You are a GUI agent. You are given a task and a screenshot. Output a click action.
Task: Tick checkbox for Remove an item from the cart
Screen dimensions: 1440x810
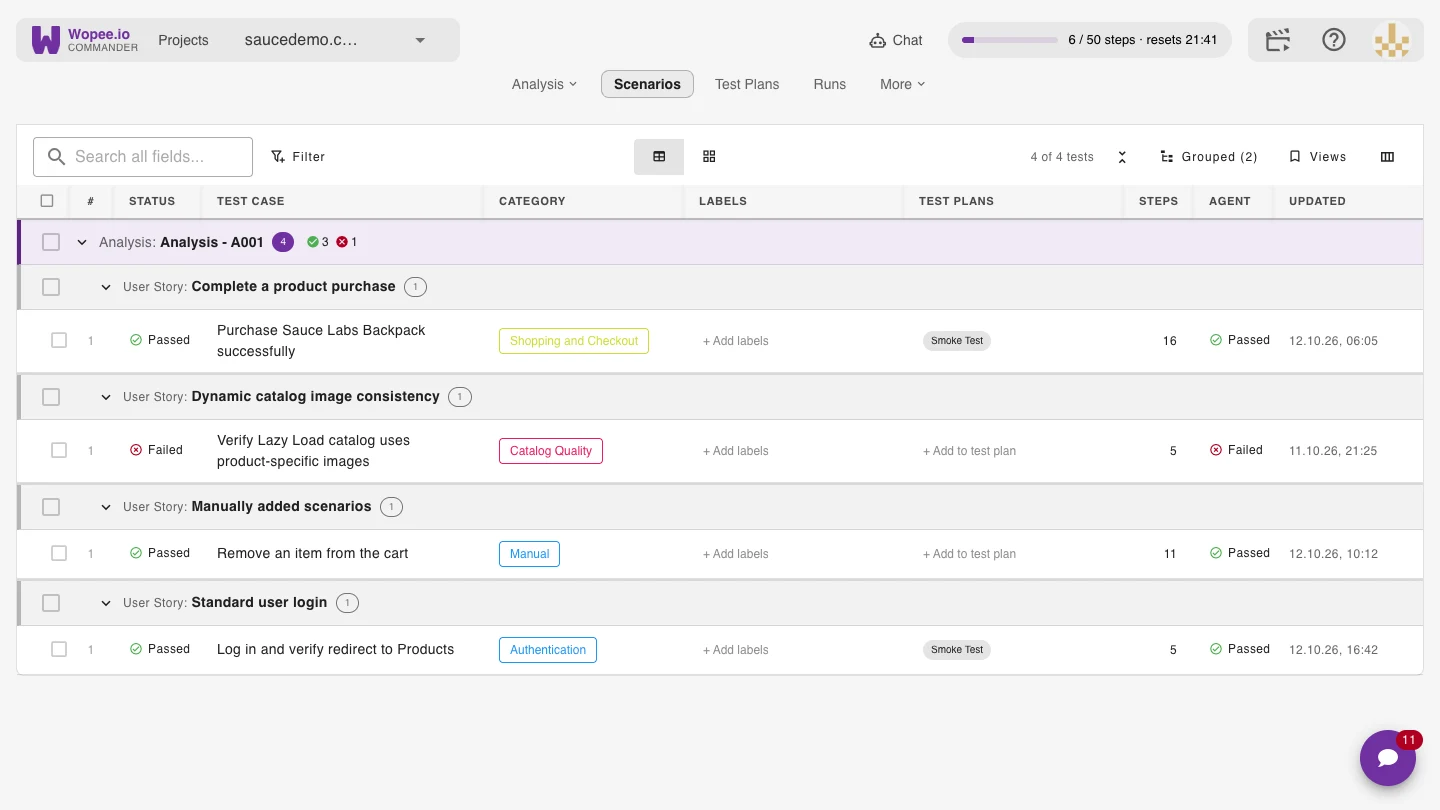click(59, 553)
